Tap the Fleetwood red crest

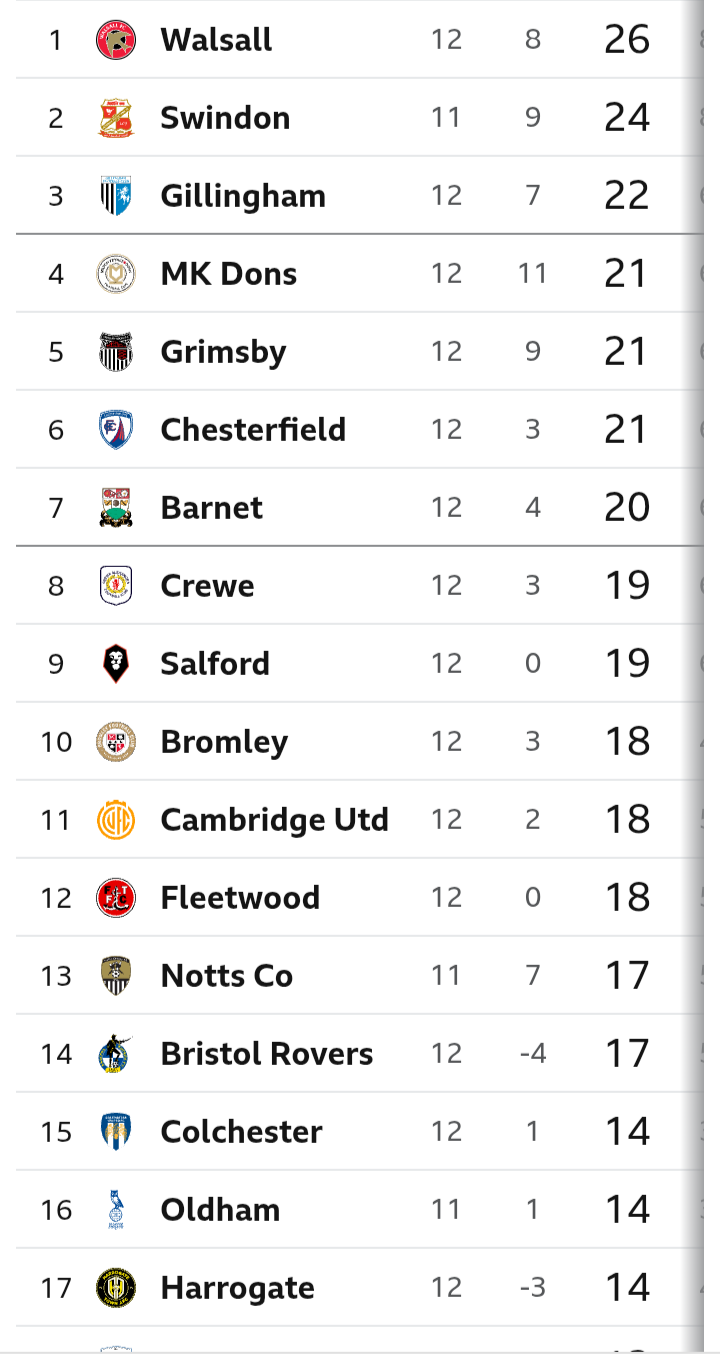pos(116,898)
